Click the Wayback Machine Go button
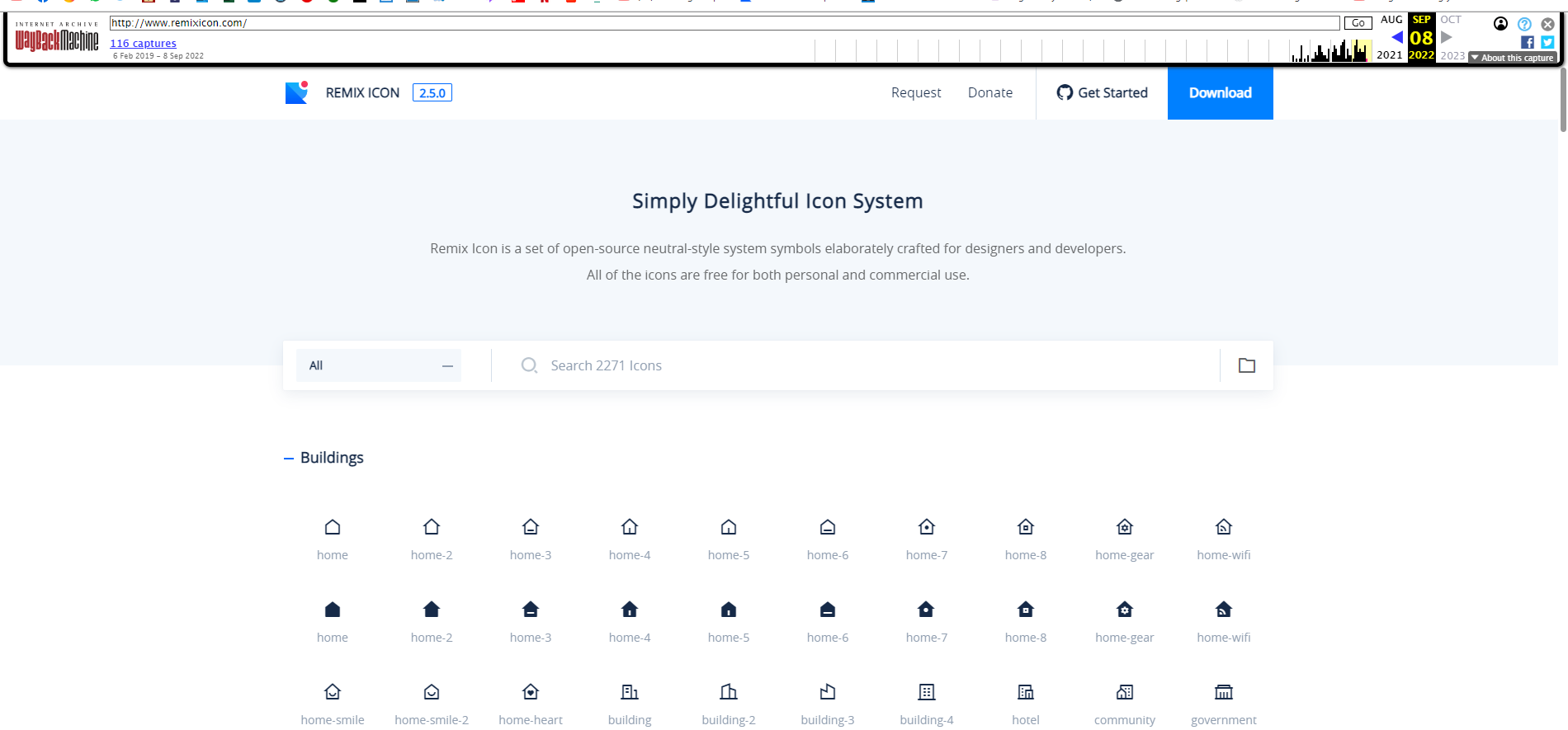The width and height of the screenshot is (1568, 730). 1358,23
